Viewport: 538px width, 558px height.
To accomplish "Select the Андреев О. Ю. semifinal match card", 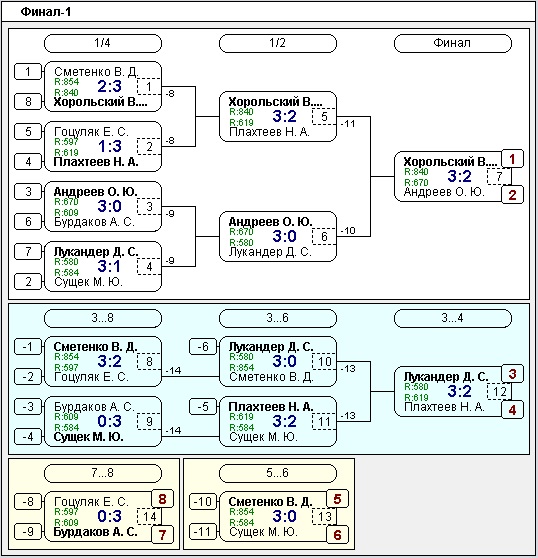I will [x=278, y=237].
